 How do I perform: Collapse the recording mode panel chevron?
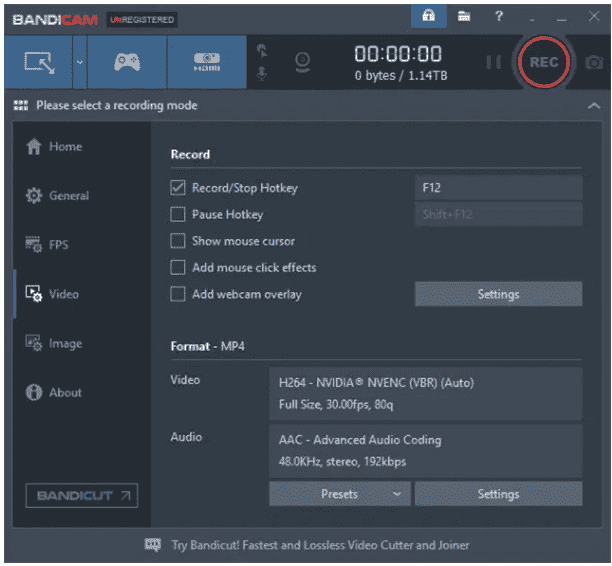coord(594,105)
